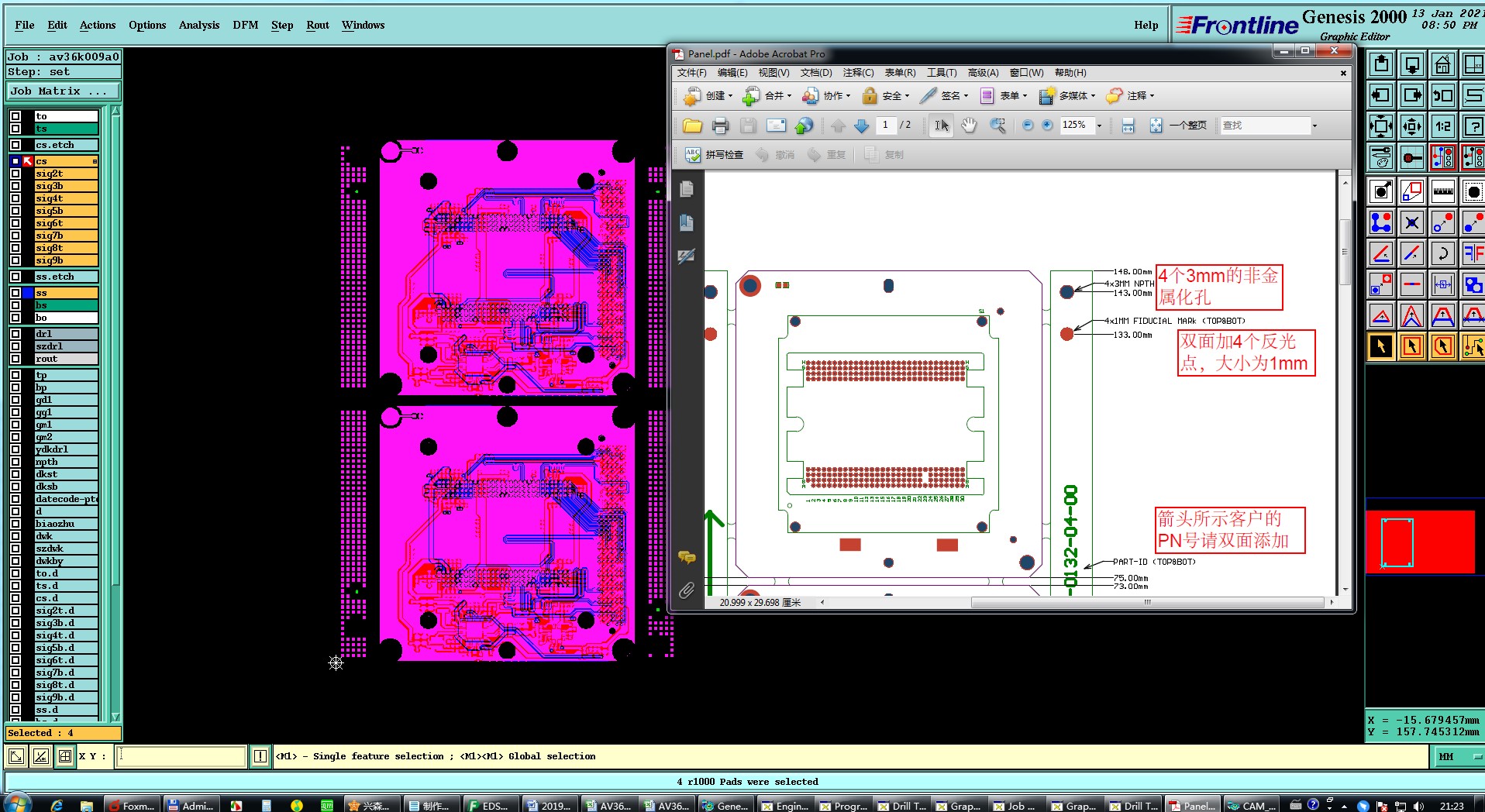Open the Genesis DFM menu
1485x812 pixels.
pos(246,25)
